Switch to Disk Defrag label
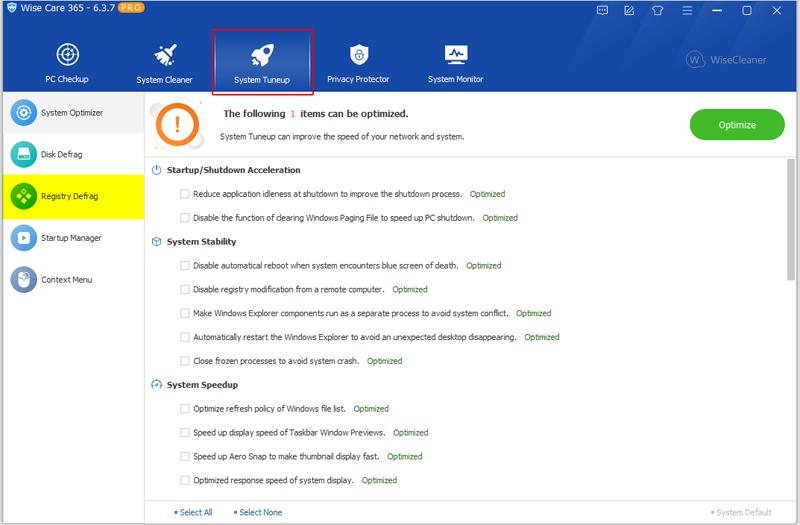 (62, 155)
